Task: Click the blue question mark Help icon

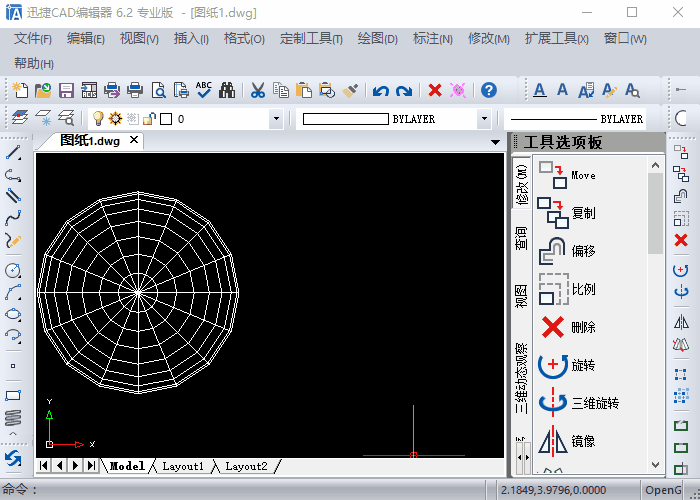Action: pos(488,90)
